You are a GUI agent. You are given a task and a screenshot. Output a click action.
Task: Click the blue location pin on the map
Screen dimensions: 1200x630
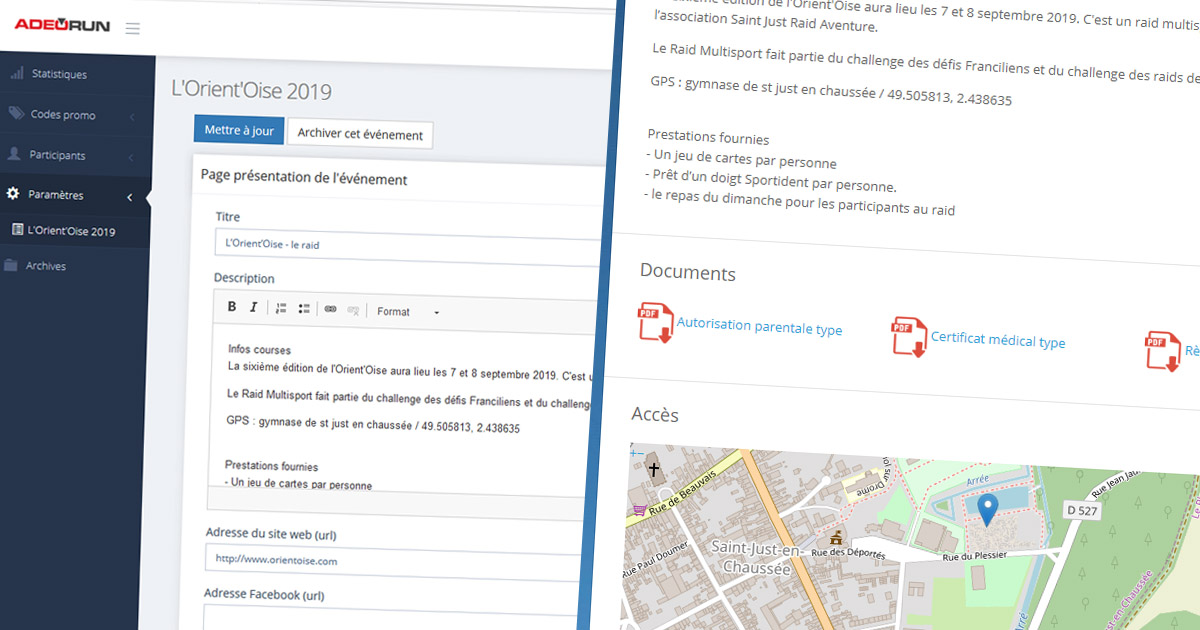click(x=986, y=511)
